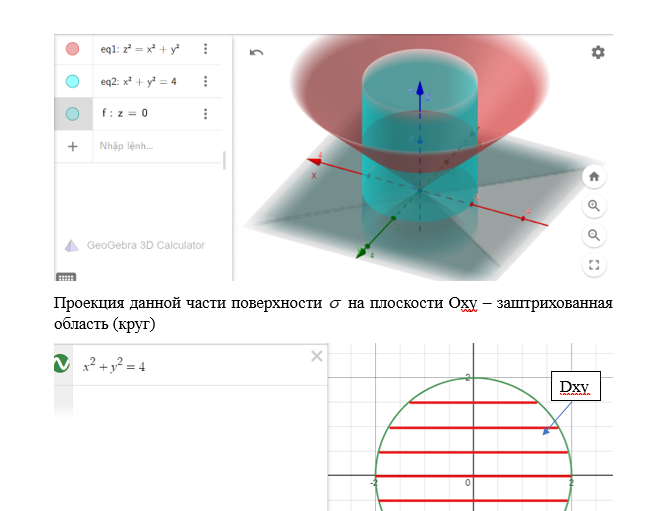652x511 pixels.
Task: Open options menu for eq2 row
Action: [x=205, y=81]
